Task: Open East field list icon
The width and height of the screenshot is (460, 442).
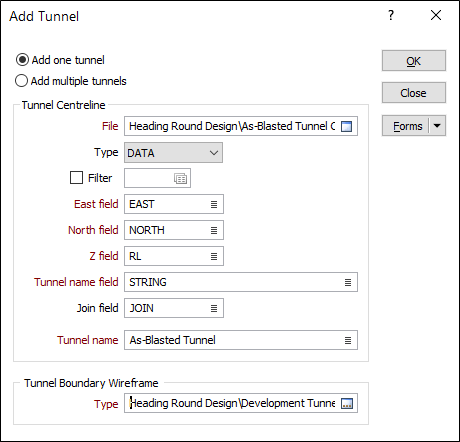Action: [x=214, y=204]
